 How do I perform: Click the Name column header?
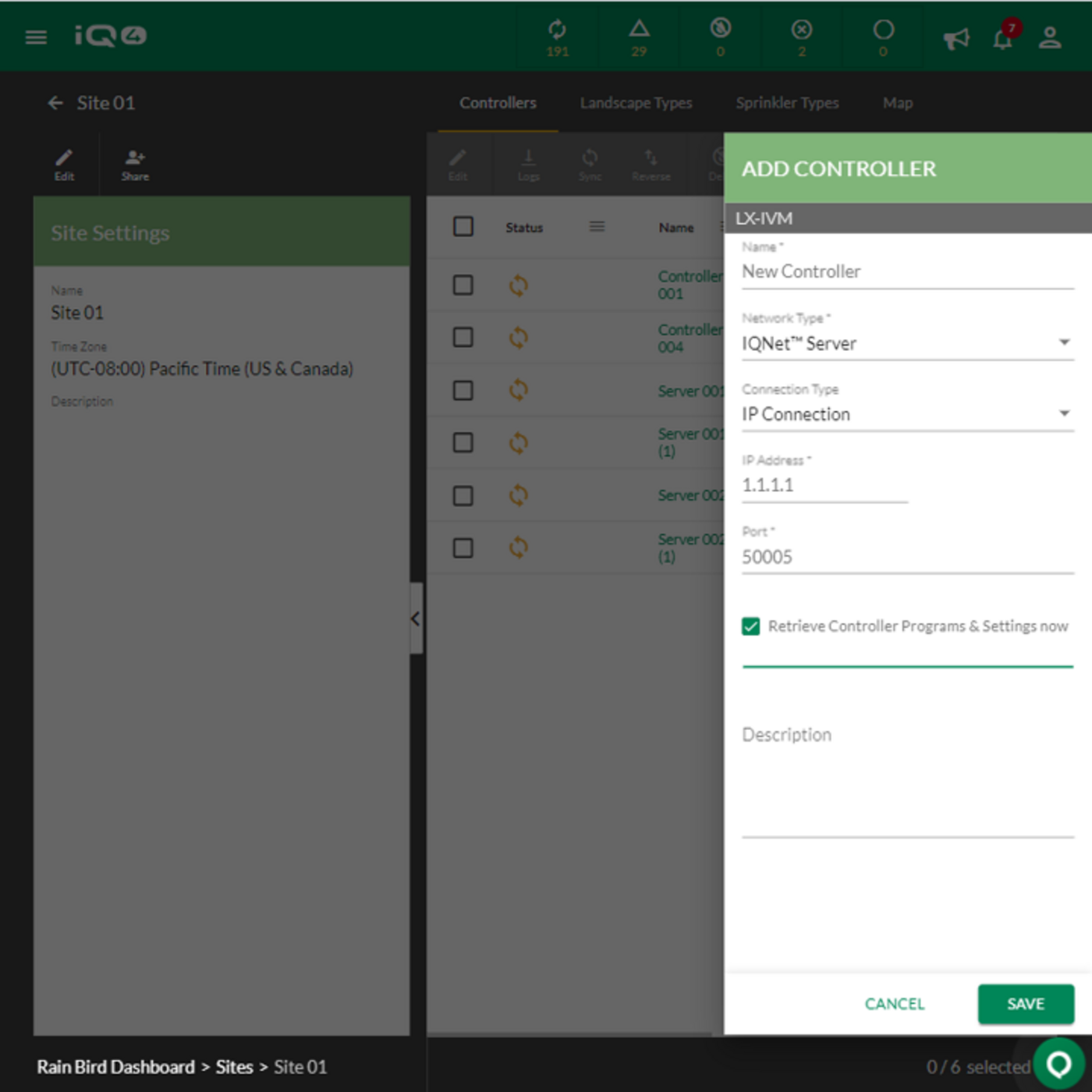tap(675, 227)
